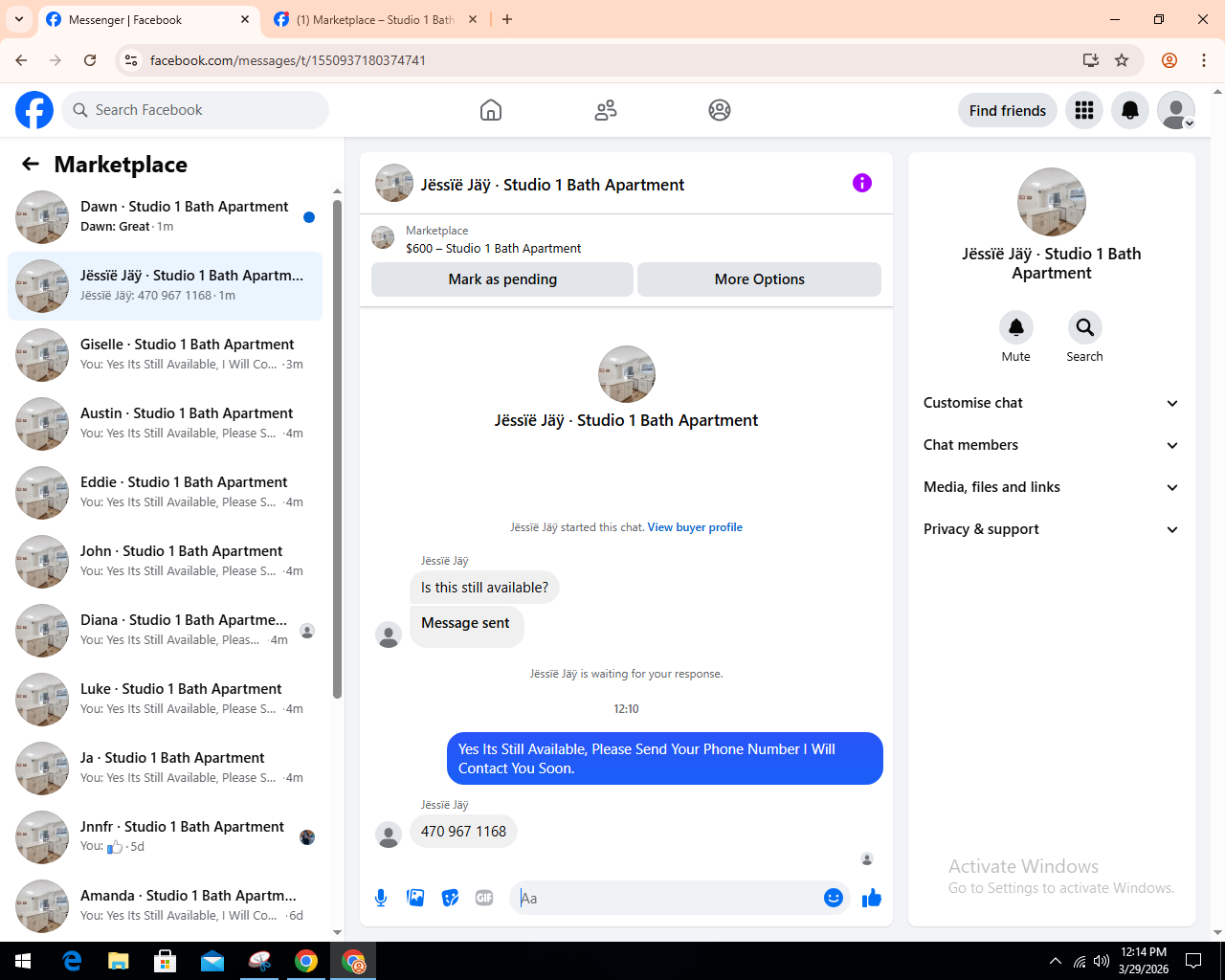Send a thumbs-up like
The image size is (1225, 980).
[x=872, y=898]
